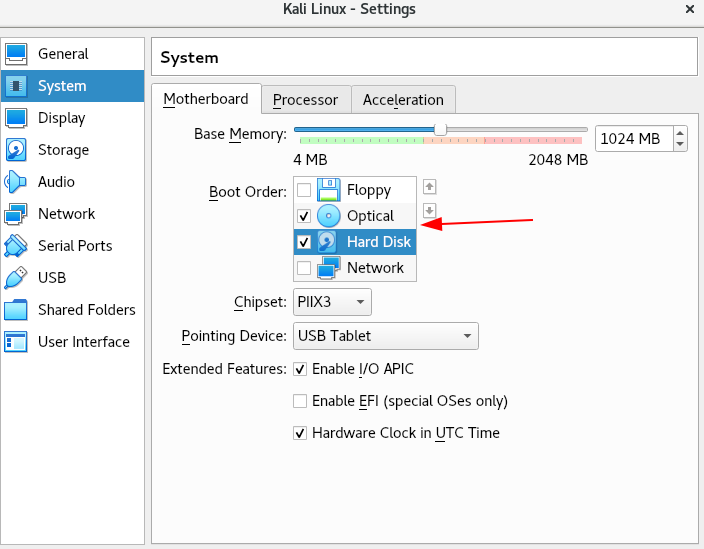Image resolution: width=704 pixels, height=549 pixels.
Task: Enable Network boot checkbox
Action: click(304, 268)
